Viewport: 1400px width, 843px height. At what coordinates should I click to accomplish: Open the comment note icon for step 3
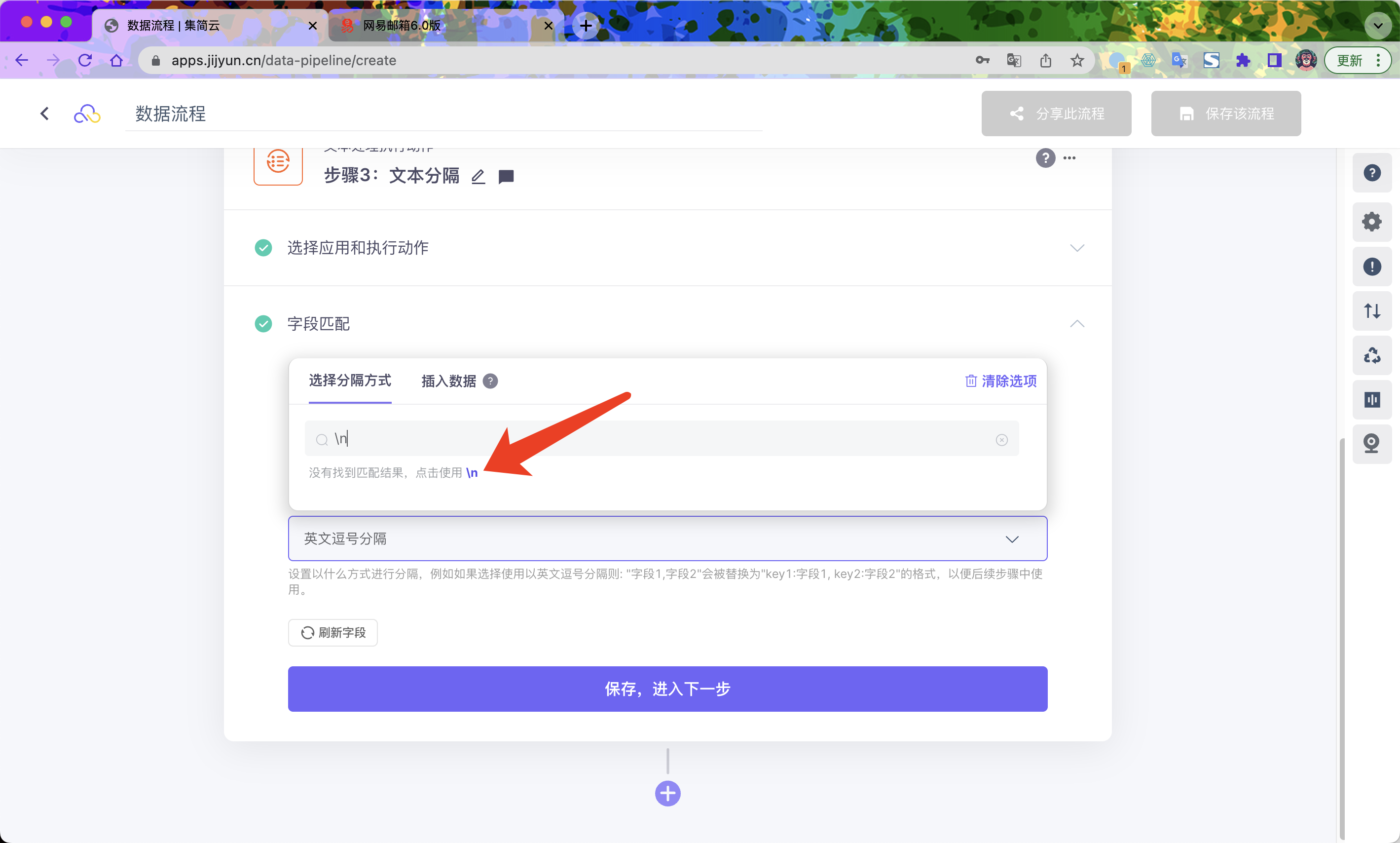click(x=506, y=177)
